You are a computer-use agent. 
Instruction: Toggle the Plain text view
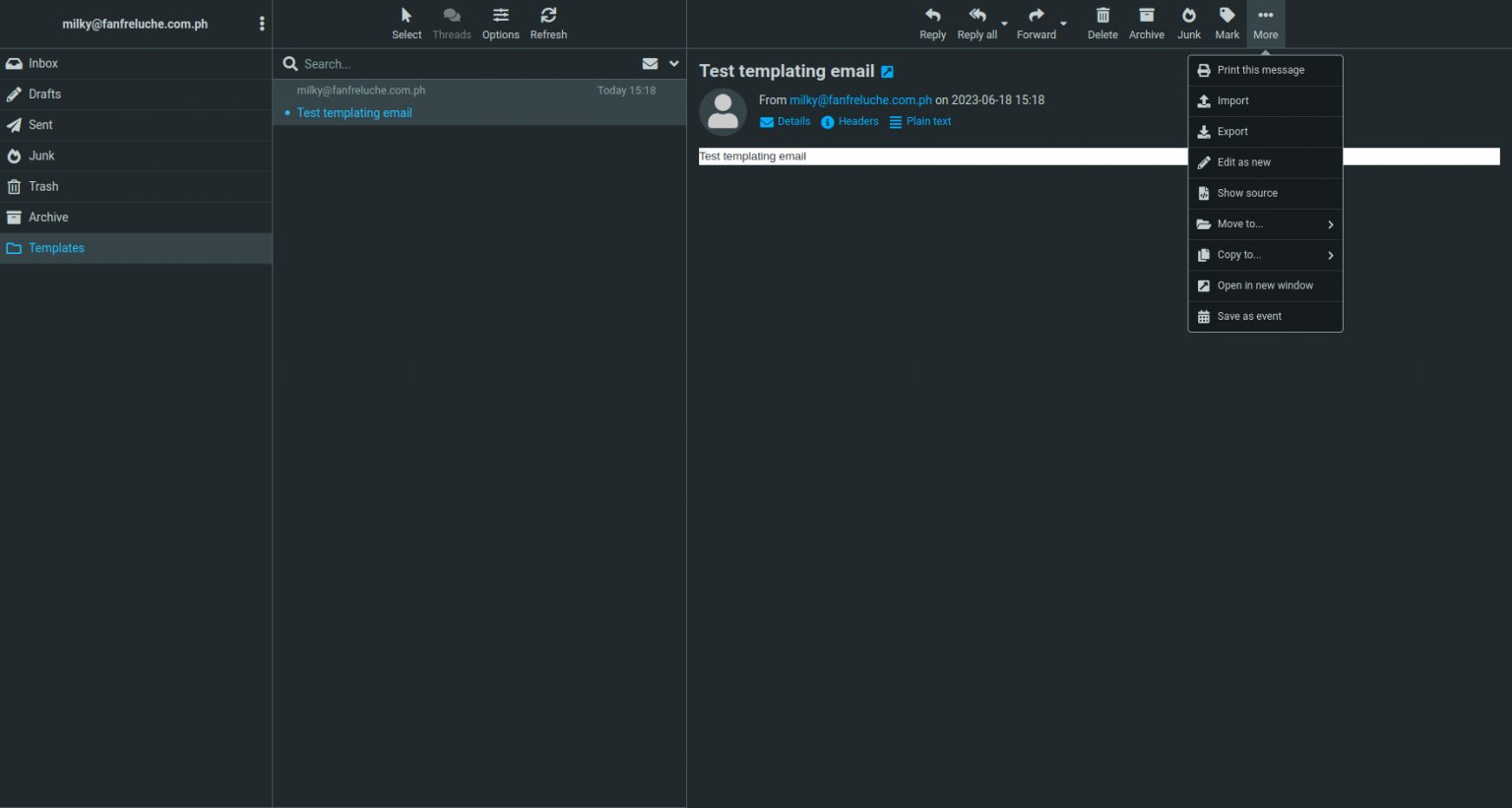[920, 122]
